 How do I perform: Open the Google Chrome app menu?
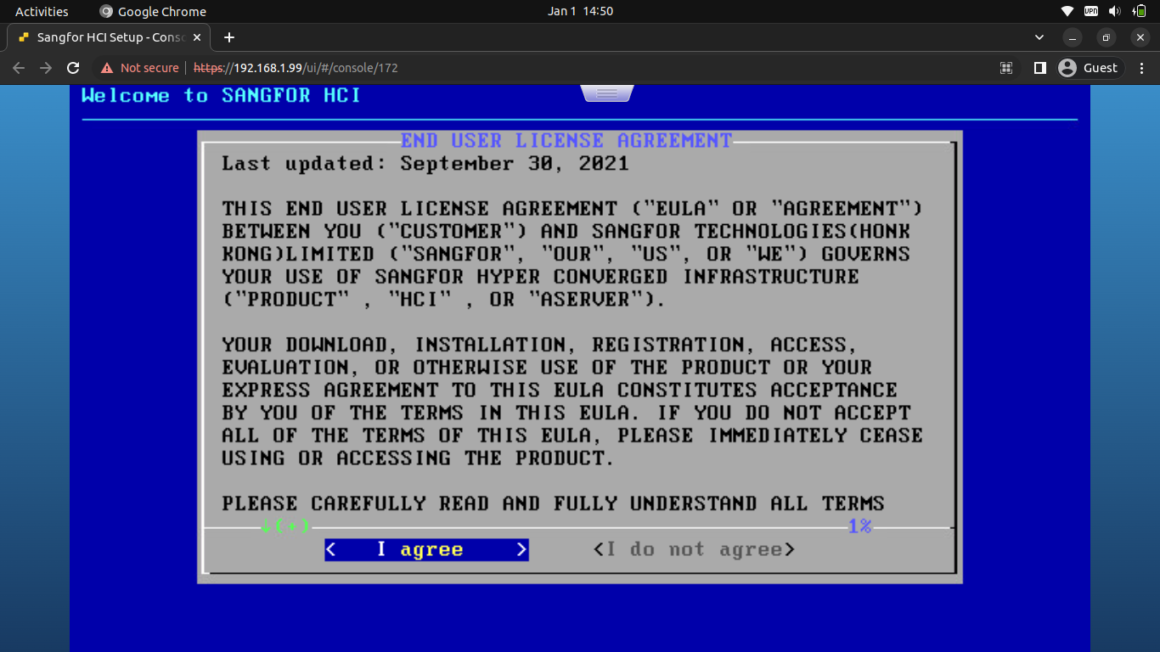click(x=152, y=11)
